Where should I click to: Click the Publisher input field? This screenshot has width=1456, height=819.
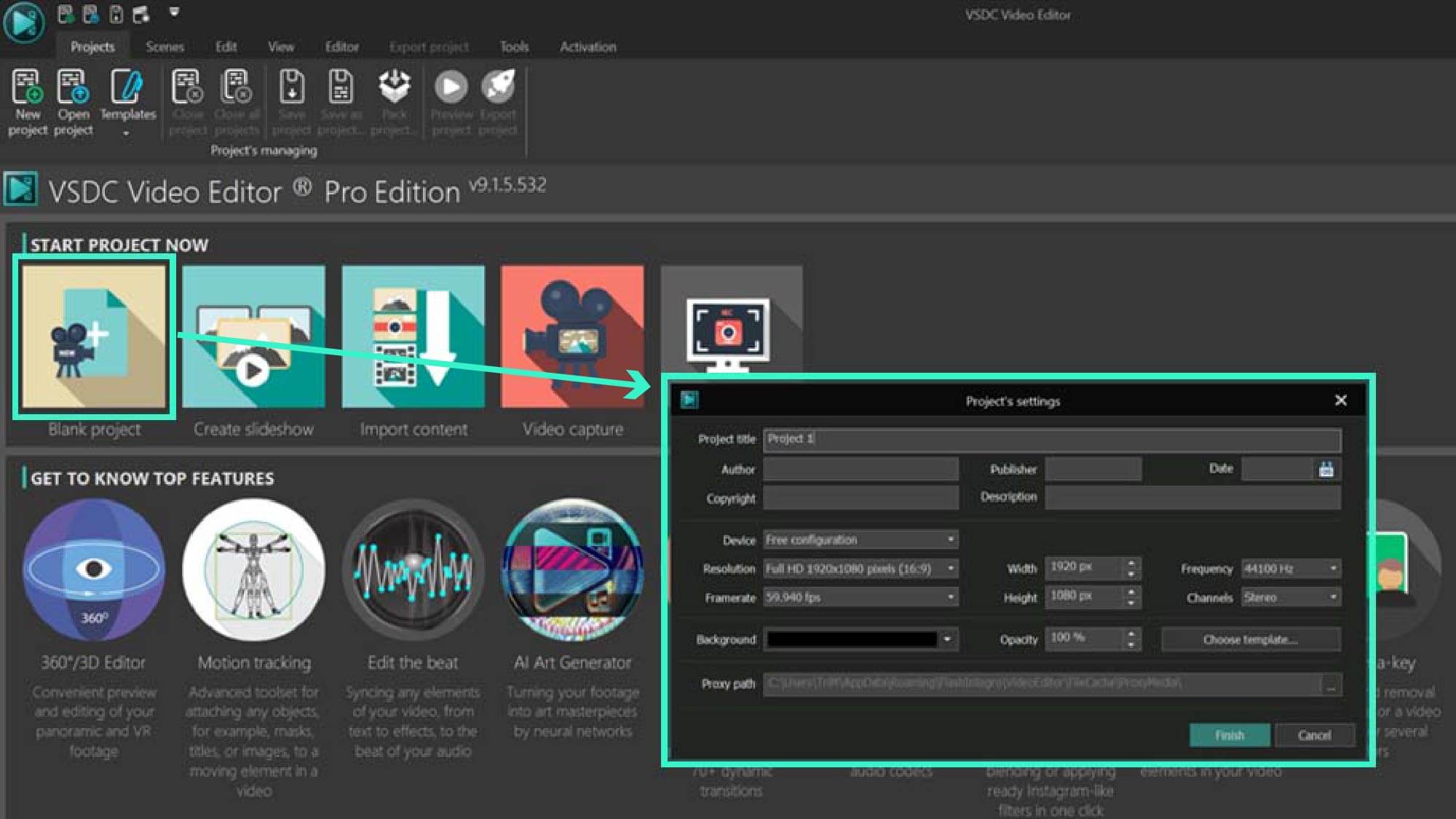pos(1093,470)
